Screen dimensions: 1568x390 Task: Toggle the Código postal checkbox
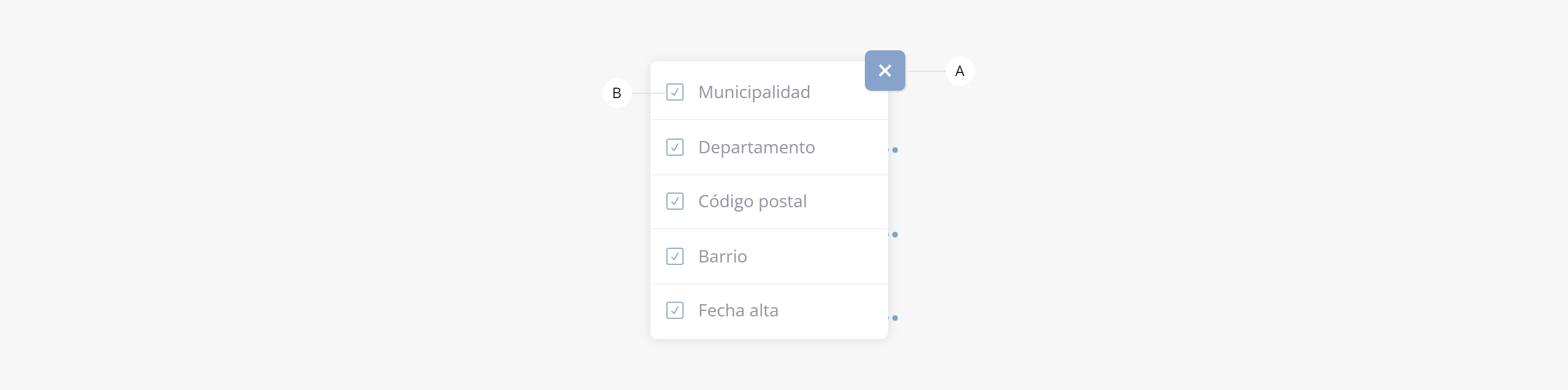[x=675, y=201]
